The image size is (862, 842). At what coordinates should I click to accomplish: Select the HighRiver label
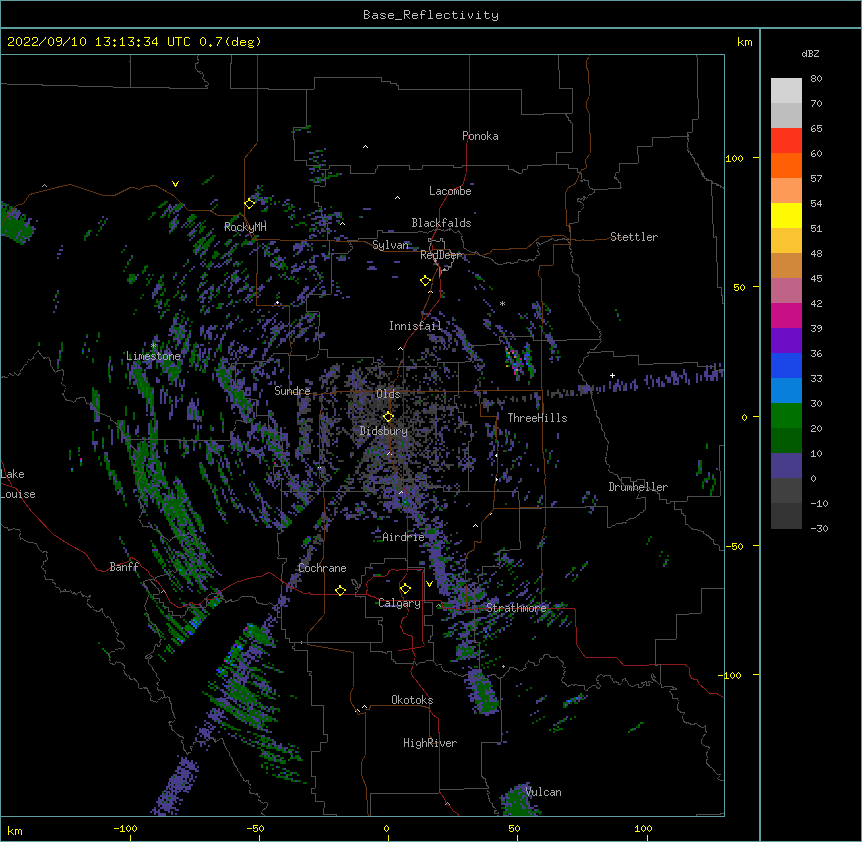[430, 743]
